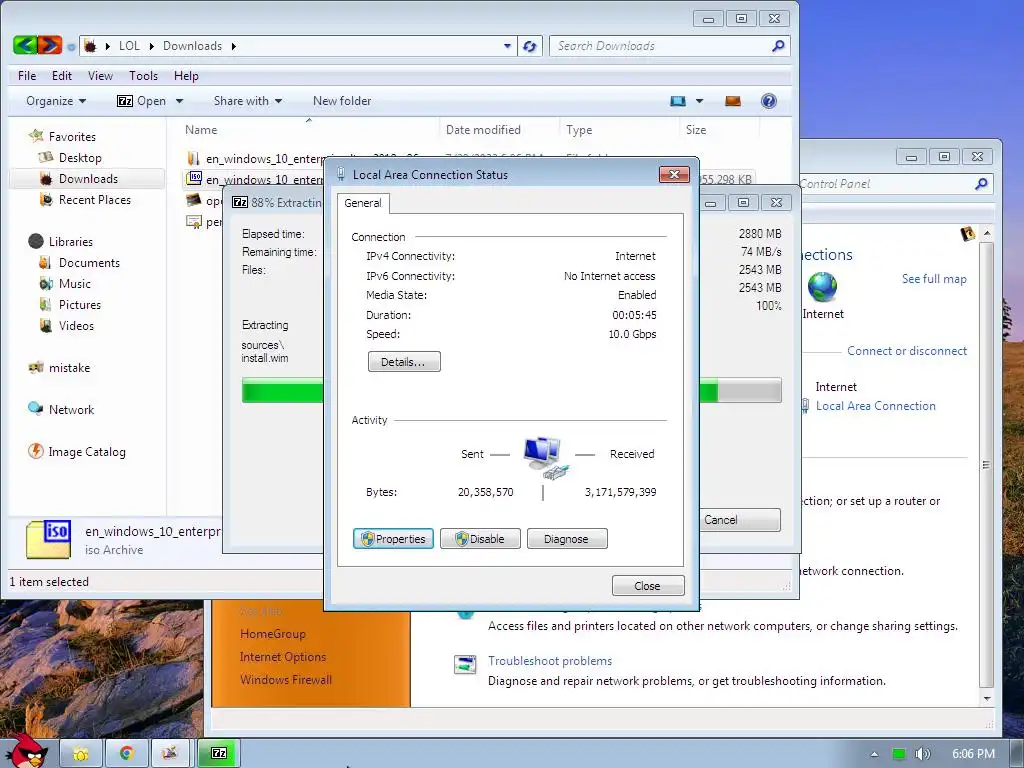
Task: Open the 7-Zip taskbar button
Action: (x=219, y=753)
